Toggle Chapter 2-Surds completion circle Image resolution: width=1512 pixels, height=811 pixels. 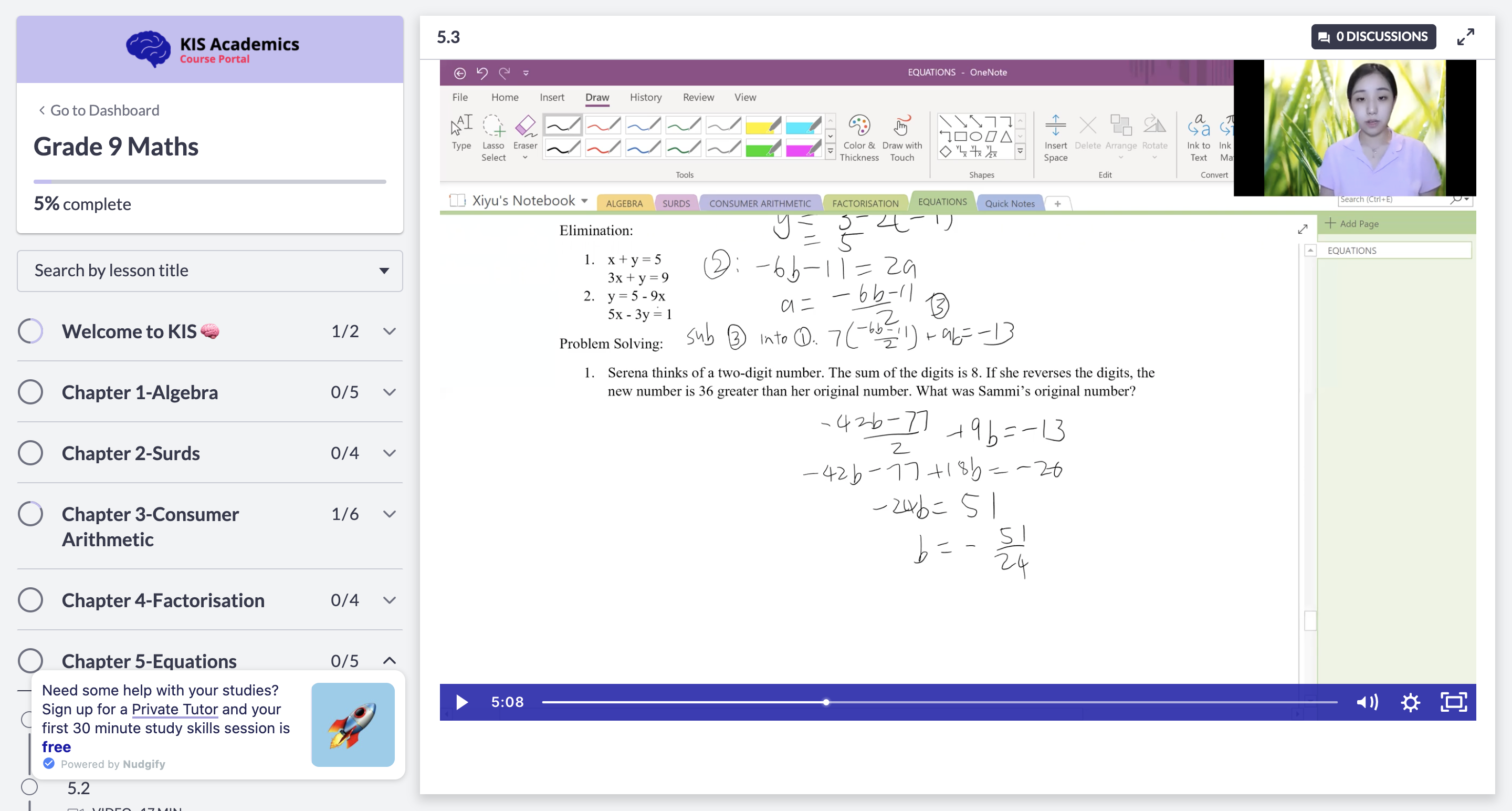point(30,453)
